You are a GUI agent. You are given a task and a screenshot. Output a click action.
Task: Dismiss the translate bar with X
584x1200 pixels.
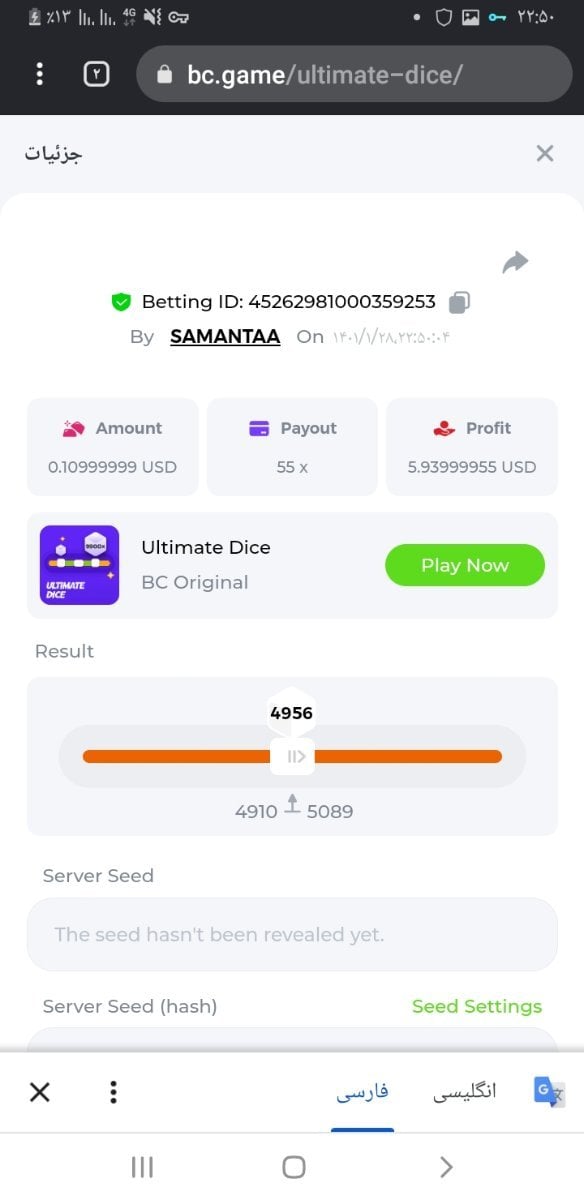click(x=40, y=1092)
